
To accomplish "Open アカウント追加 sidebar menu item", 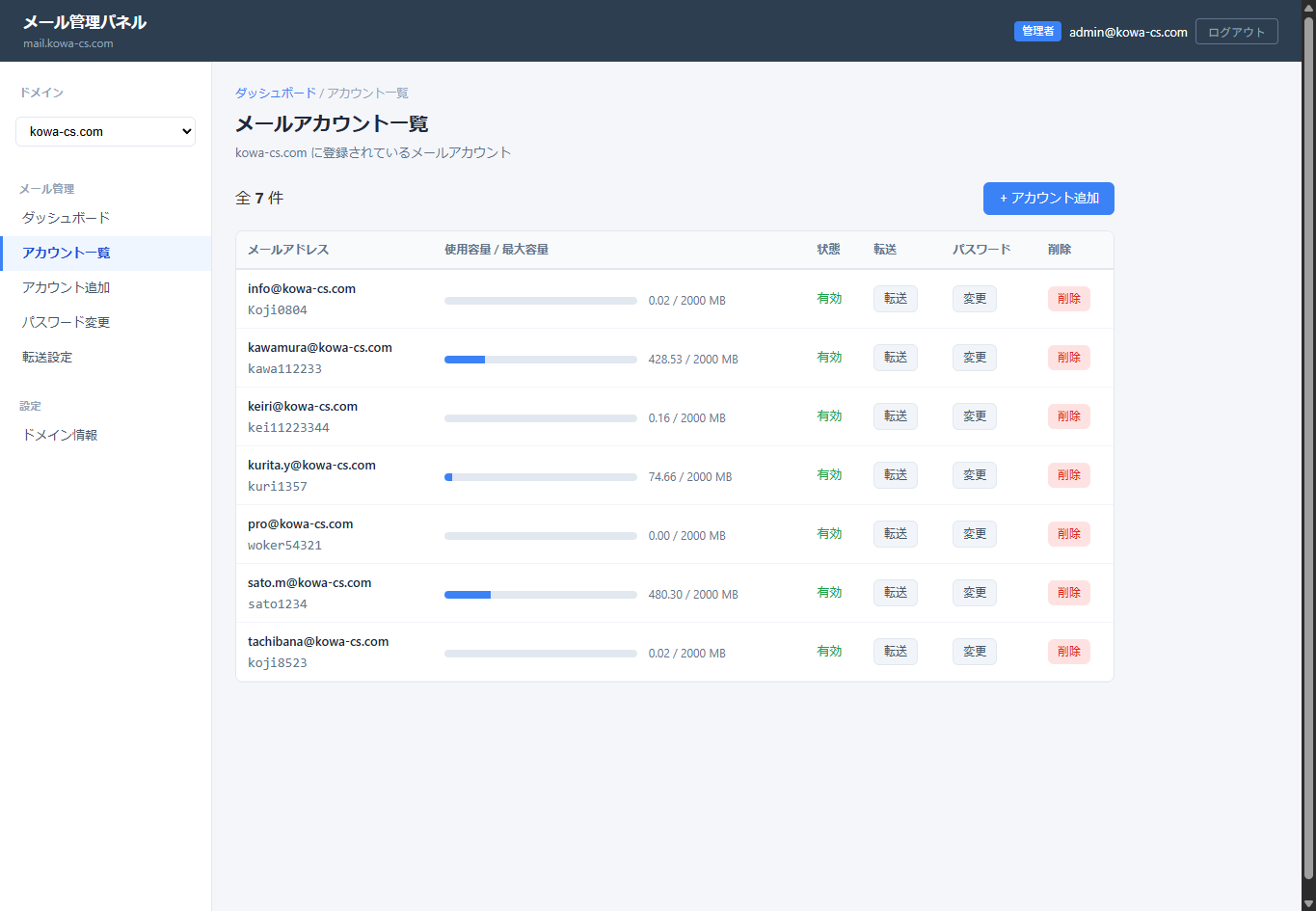I will (x=66, y=287).
